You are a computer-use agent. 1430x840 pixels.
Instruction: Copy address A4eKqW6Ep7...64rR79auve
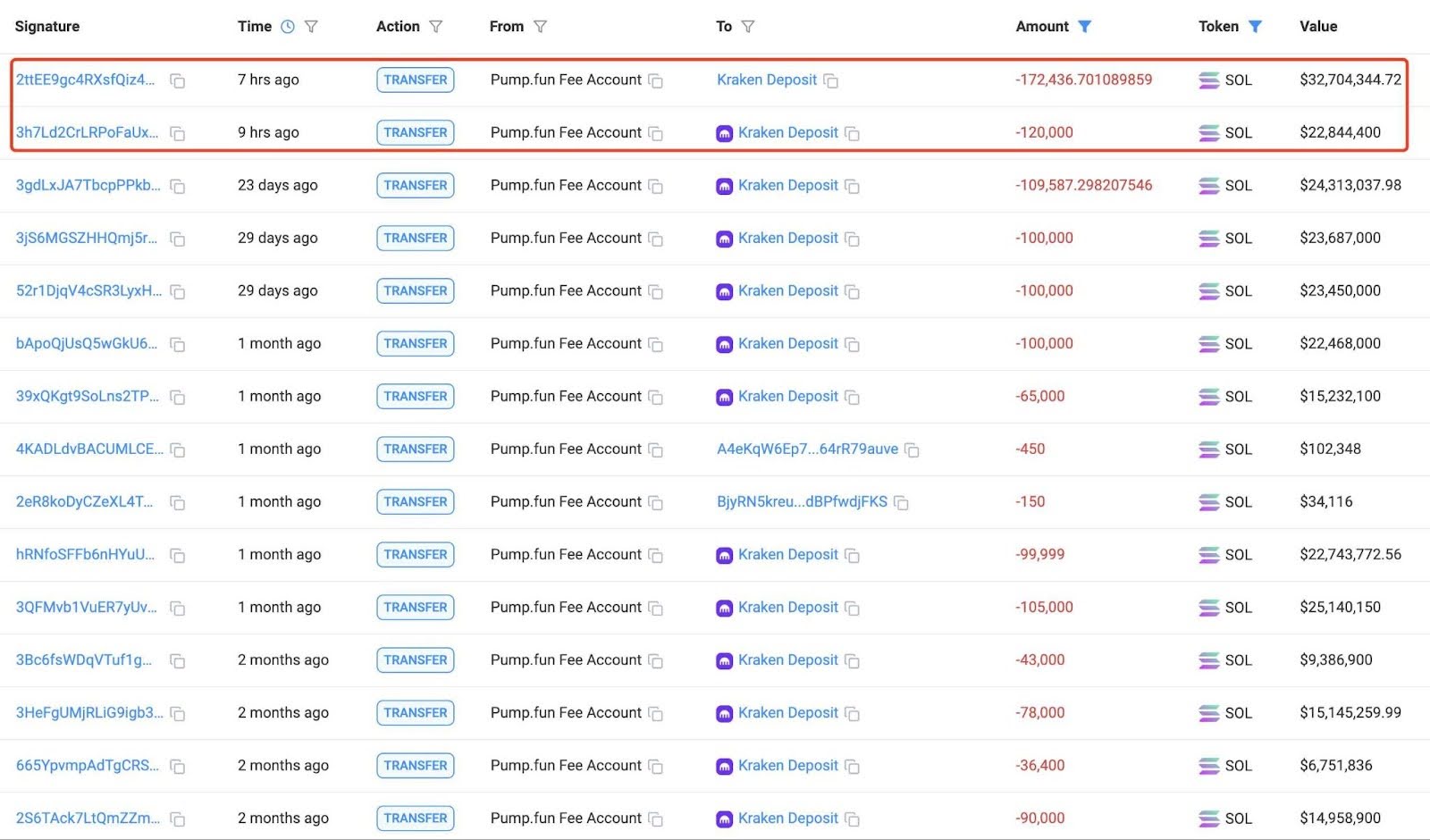click(x=912, y=450)
